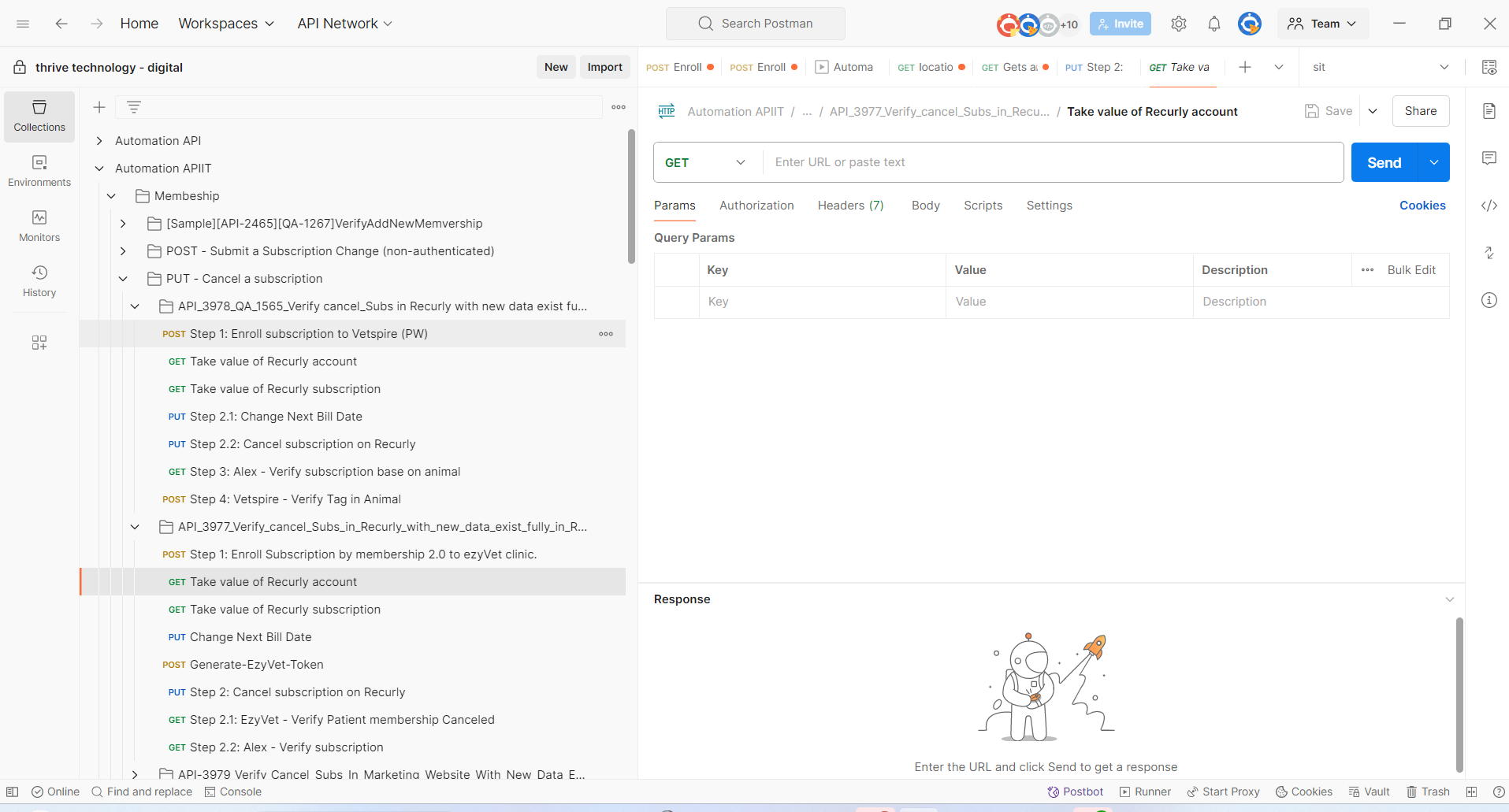Viewport: 1509px width, 812px height.
Task: Expand Automation API collection
Action: click(99, 141)
